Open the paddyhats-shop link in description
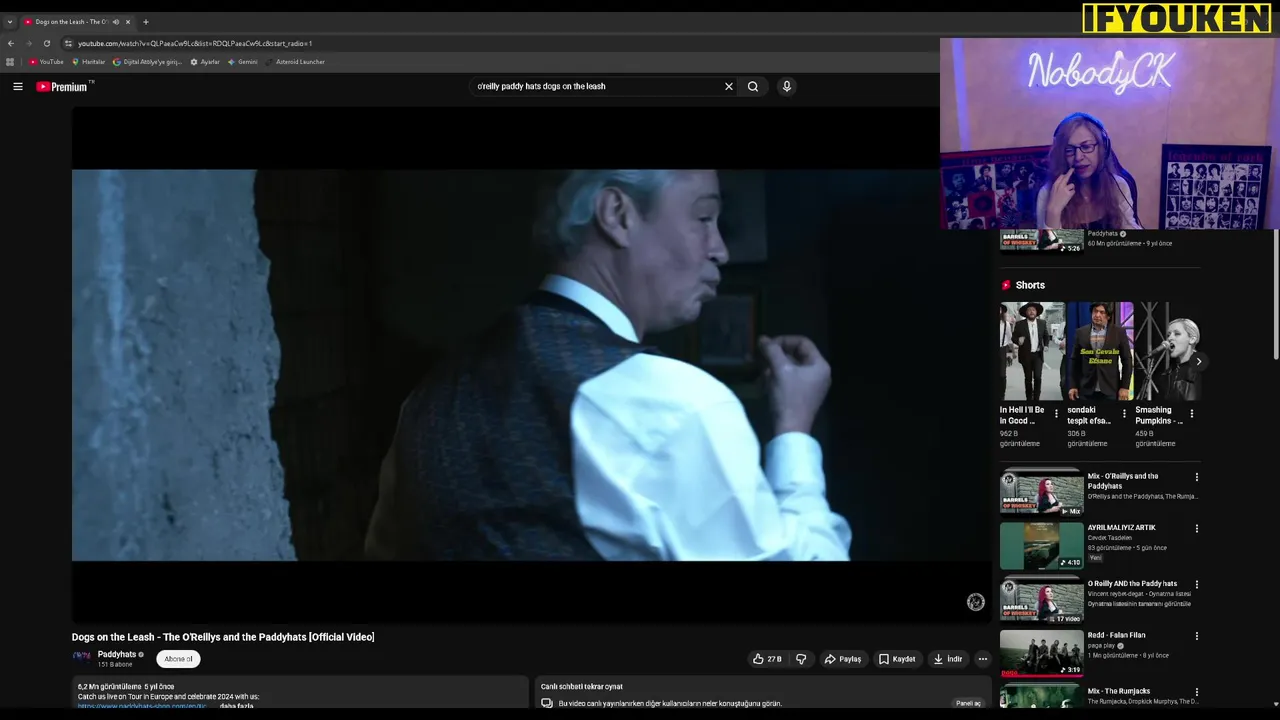1280x720 pixels. [142, 706]
